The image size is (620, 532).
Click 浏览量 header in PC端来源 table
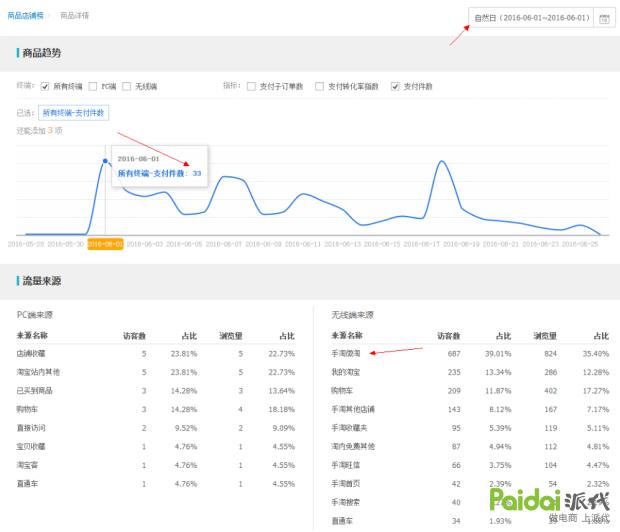coord(231,336)
